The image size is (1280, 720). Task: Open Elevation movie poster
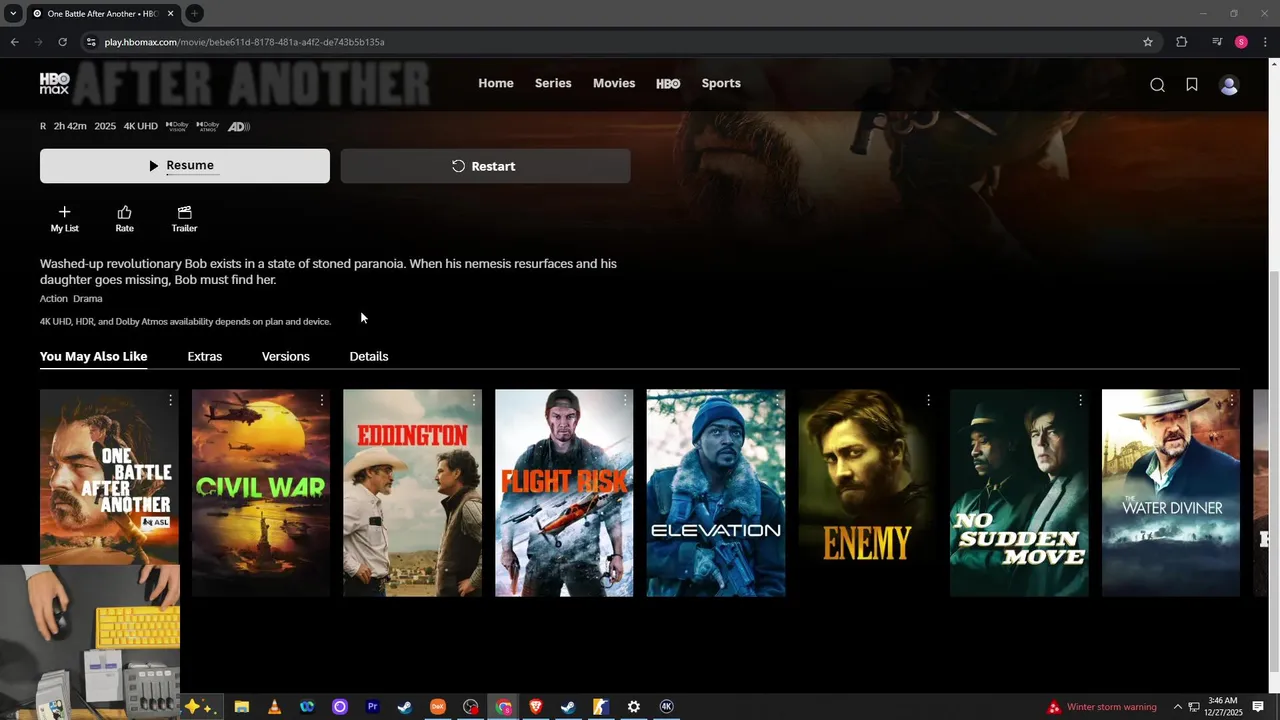[x=716, y=493]
